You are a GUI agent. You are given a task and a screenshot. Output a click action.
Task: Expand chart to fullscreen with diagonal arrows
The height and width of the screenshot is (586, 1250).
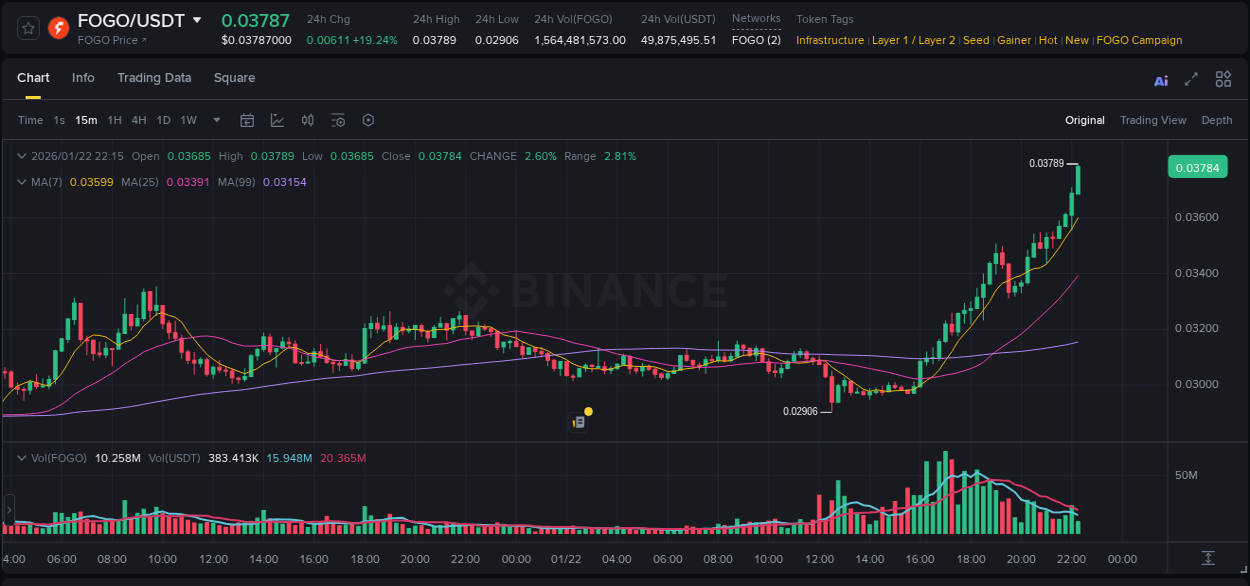point(1191,80)
